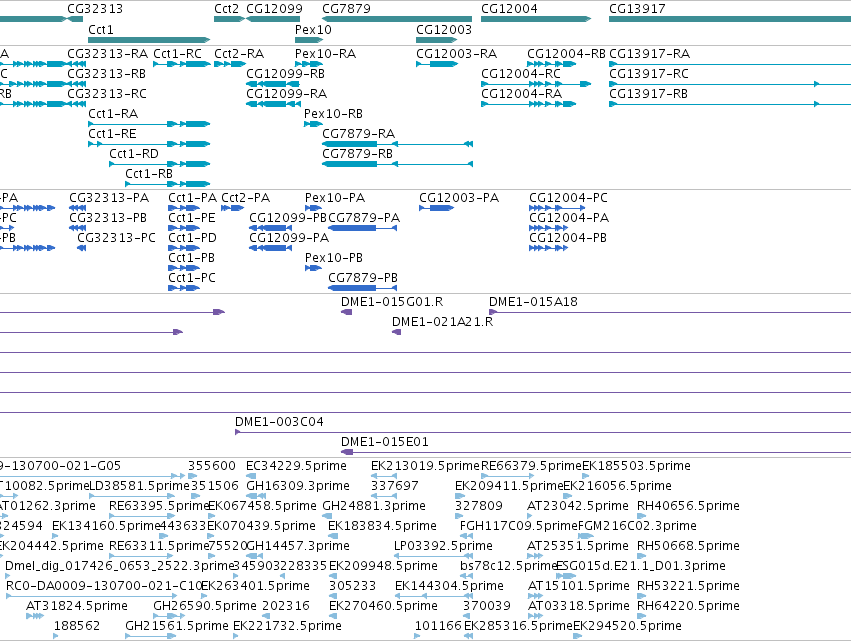Select transcript Cct1-RA
Viewport: 851px width, 641px height.
[149, 124]
